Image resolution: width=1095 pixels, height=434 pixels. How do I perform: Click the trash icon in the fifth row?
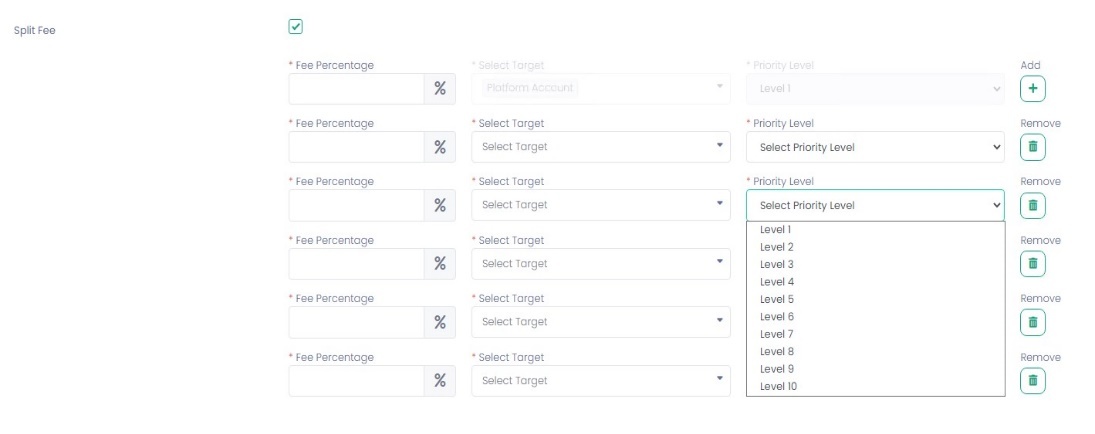pyautogui.click(x=1032, y=322)
